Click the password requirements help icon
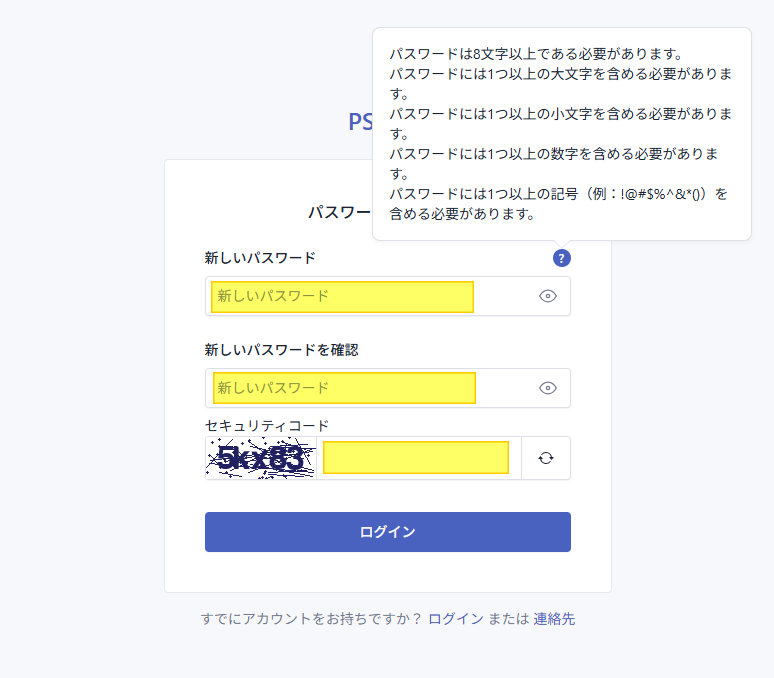Viewport: 774px width, 678px height. pyautogui.click(x=561, y=258)
